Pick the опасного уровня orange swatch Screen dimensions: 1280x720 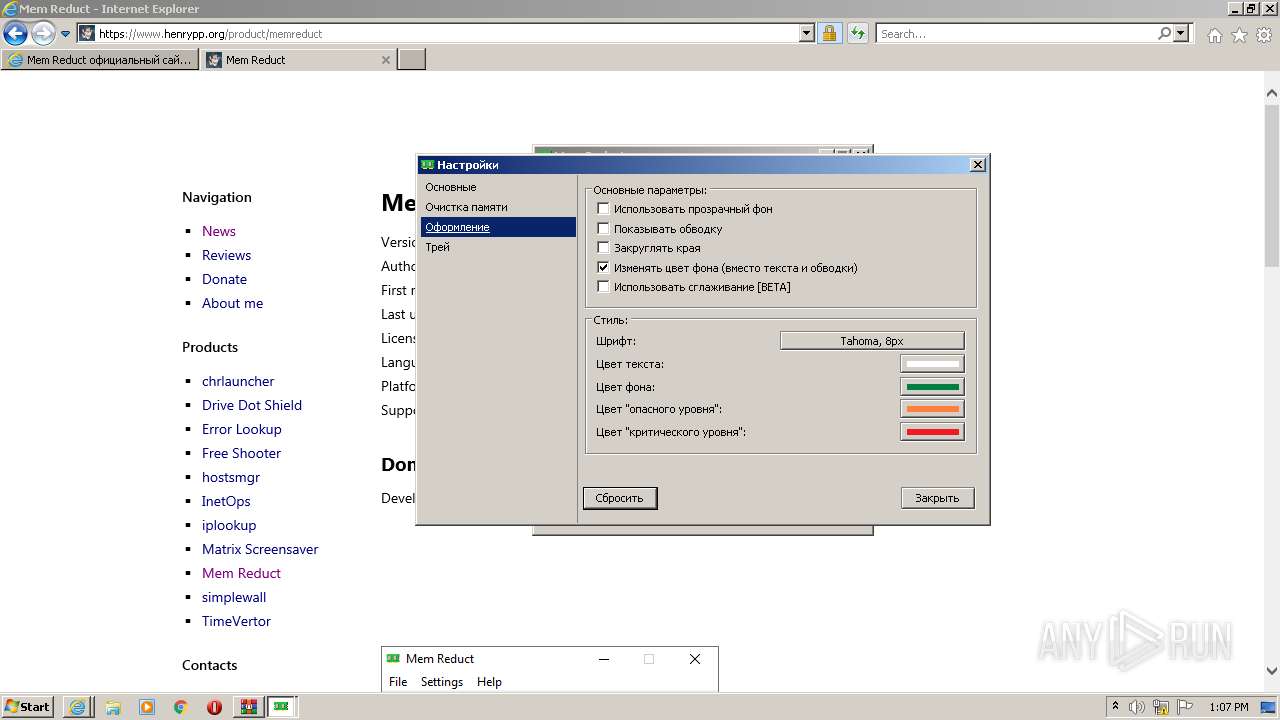pyautogui.click(x=932, y=409)
